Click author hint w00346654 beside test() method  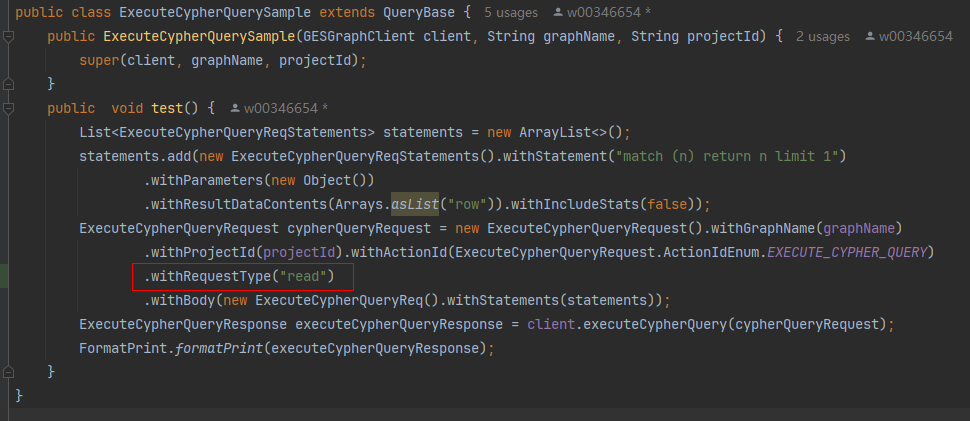click(279, 109)
